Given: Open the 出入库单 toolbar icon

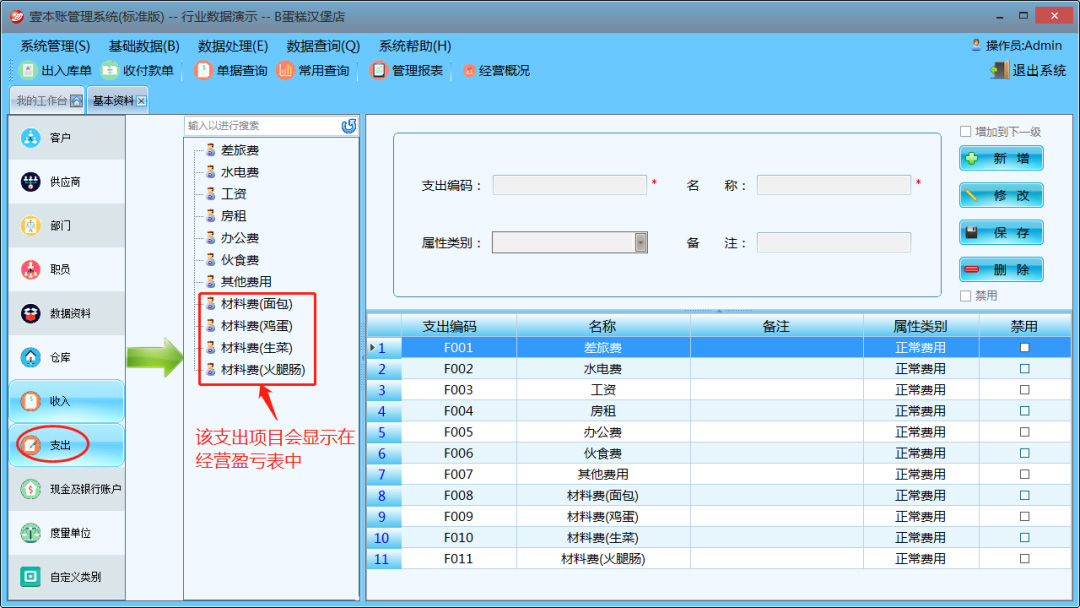Looking at the screenshot, I should 28,70.
